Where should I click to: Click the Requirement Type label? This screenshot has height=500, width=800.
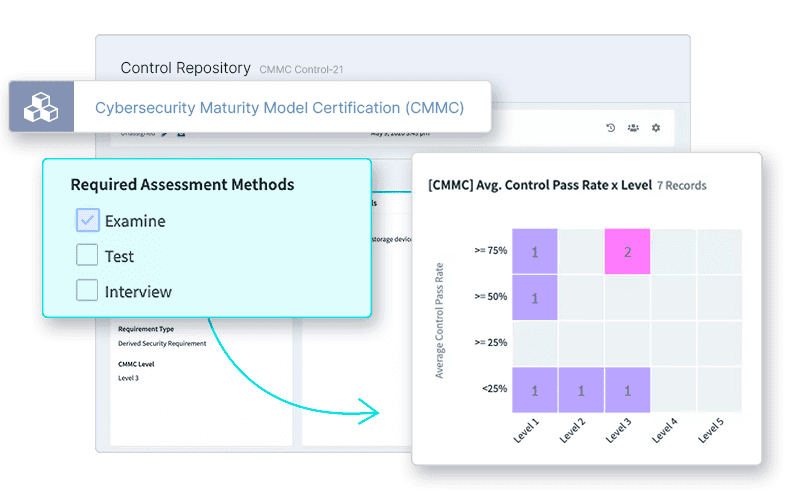[146, 329]
